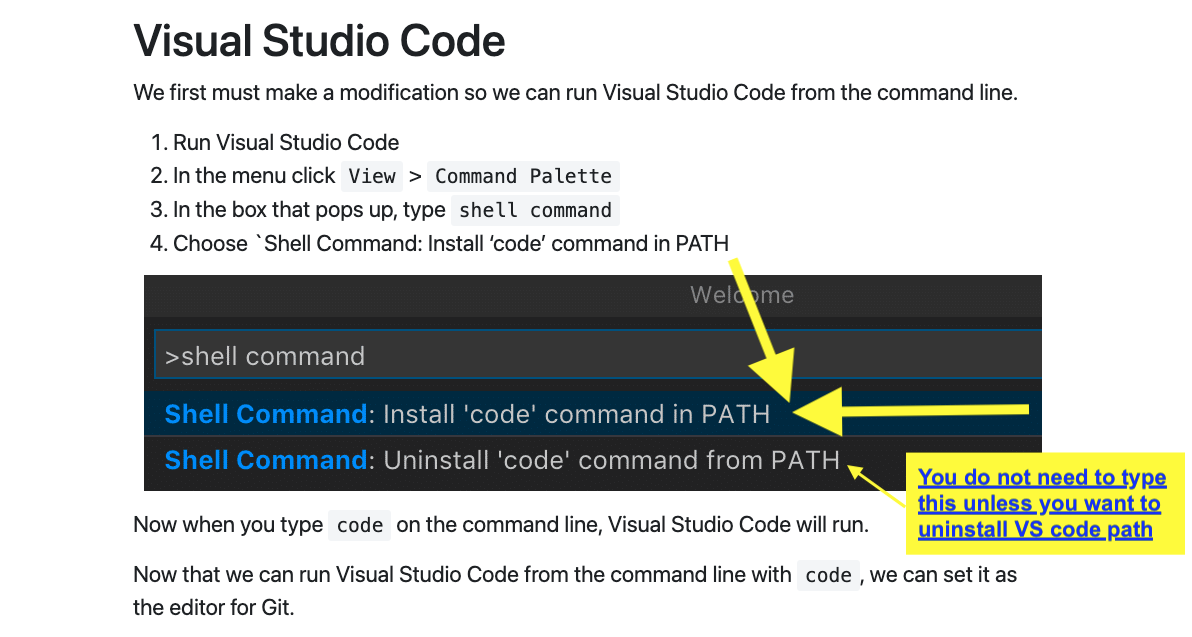
Task: Focus the '>shell command' palette input box
Action: pyautogui.click(x=596, y=355)
